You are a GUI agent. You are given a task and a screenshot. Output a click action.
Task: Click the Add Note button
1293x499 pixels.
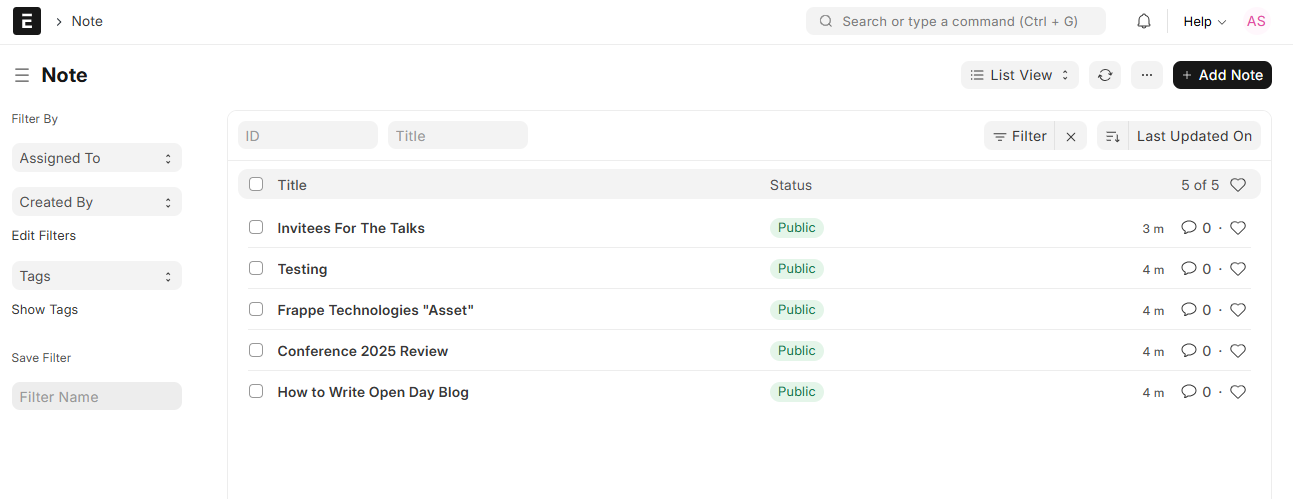(x=1222, y=75)
